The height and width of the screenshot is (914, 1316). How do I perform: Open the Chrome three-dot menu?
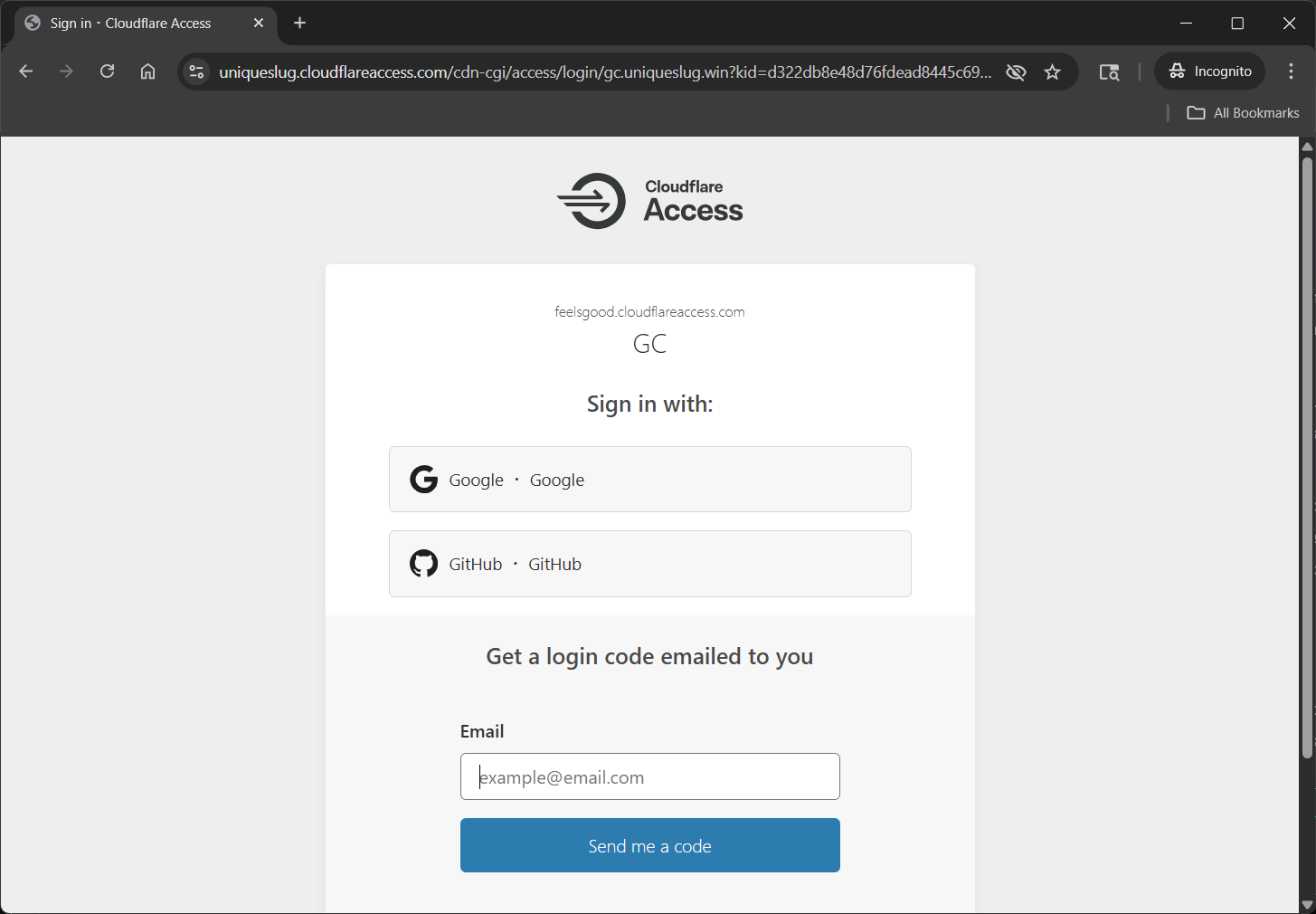pos(1291,71)
